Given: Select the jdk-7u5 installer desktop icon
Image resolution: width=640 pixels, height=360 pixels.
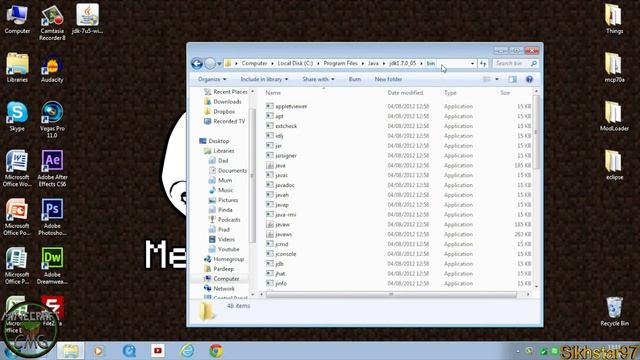Looking at the screenshot, I should click(87, 19).
